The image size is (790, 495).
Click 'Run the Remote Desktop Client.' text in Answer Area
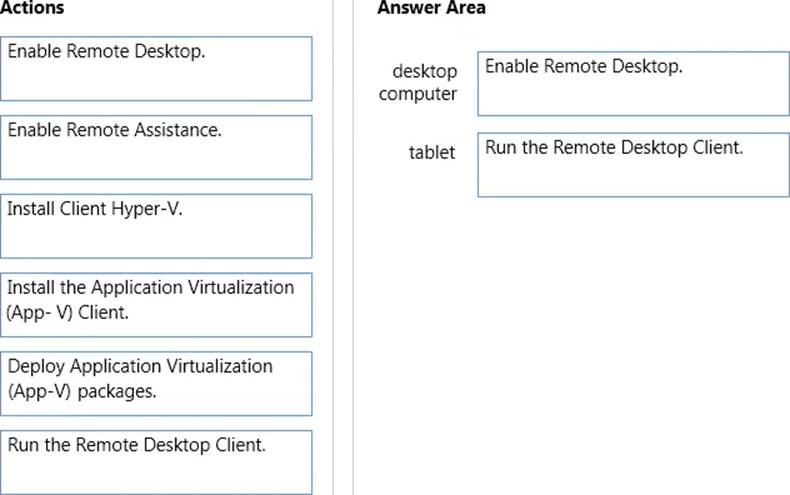[615, 147]
